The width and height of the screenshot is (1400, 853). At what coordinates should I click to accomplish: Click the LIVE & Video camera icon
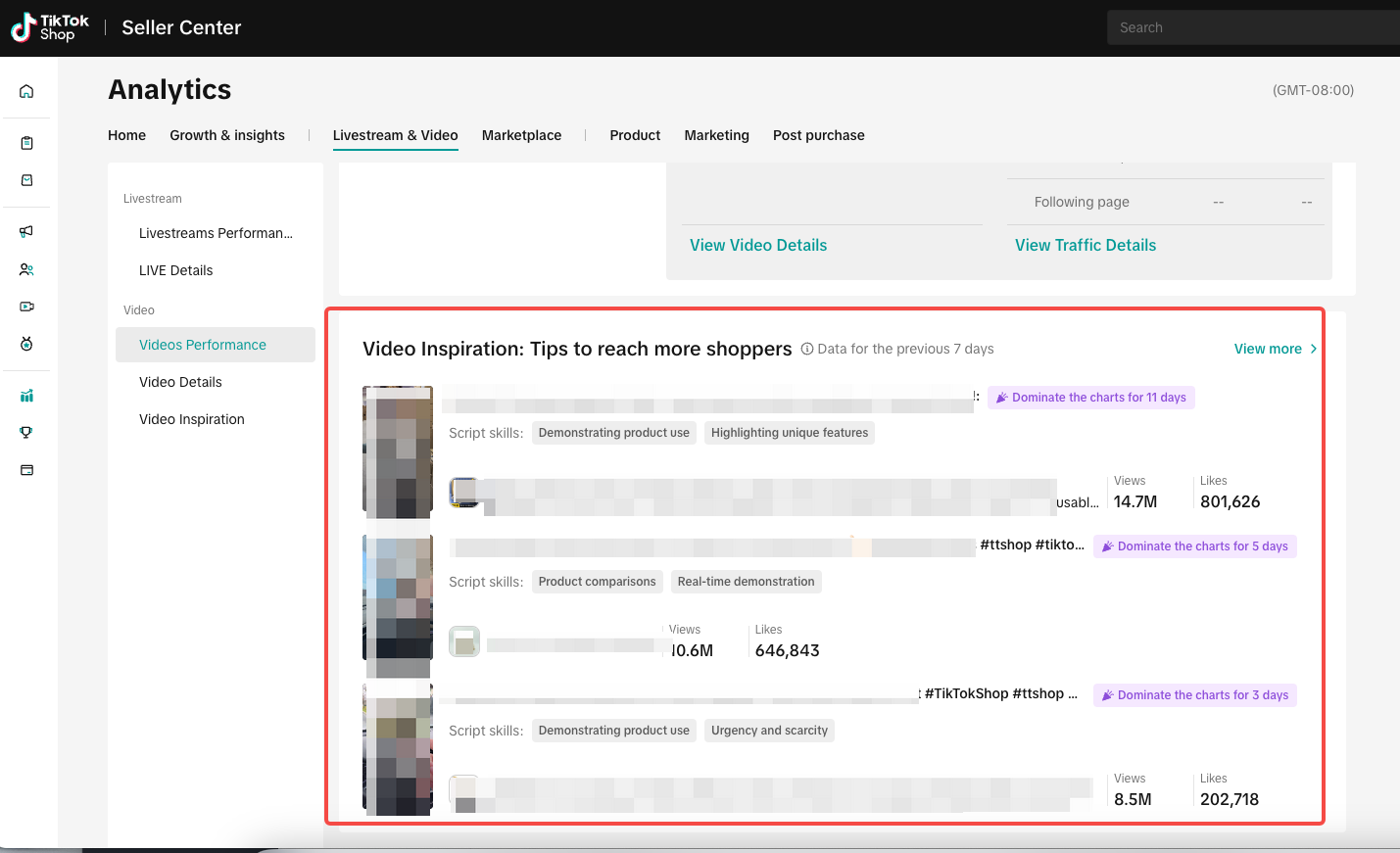tap(26, 307)
